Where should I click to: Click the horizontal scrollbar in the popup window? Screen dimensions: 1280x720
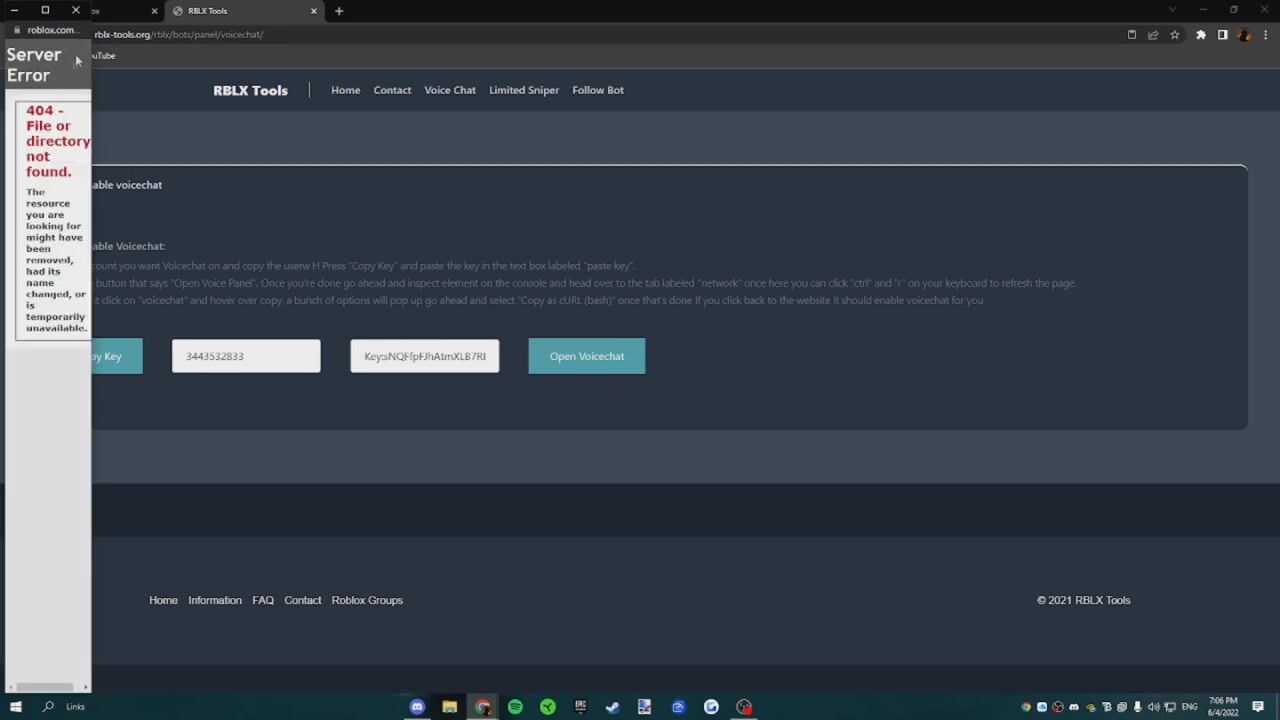pos(45,687)
